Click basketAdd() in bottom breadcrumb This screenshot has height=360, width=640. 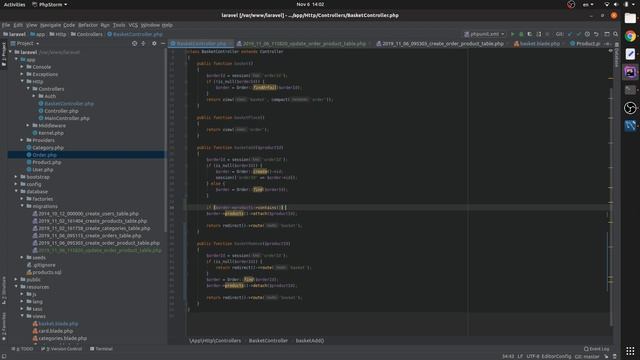[x=310, y=340]
